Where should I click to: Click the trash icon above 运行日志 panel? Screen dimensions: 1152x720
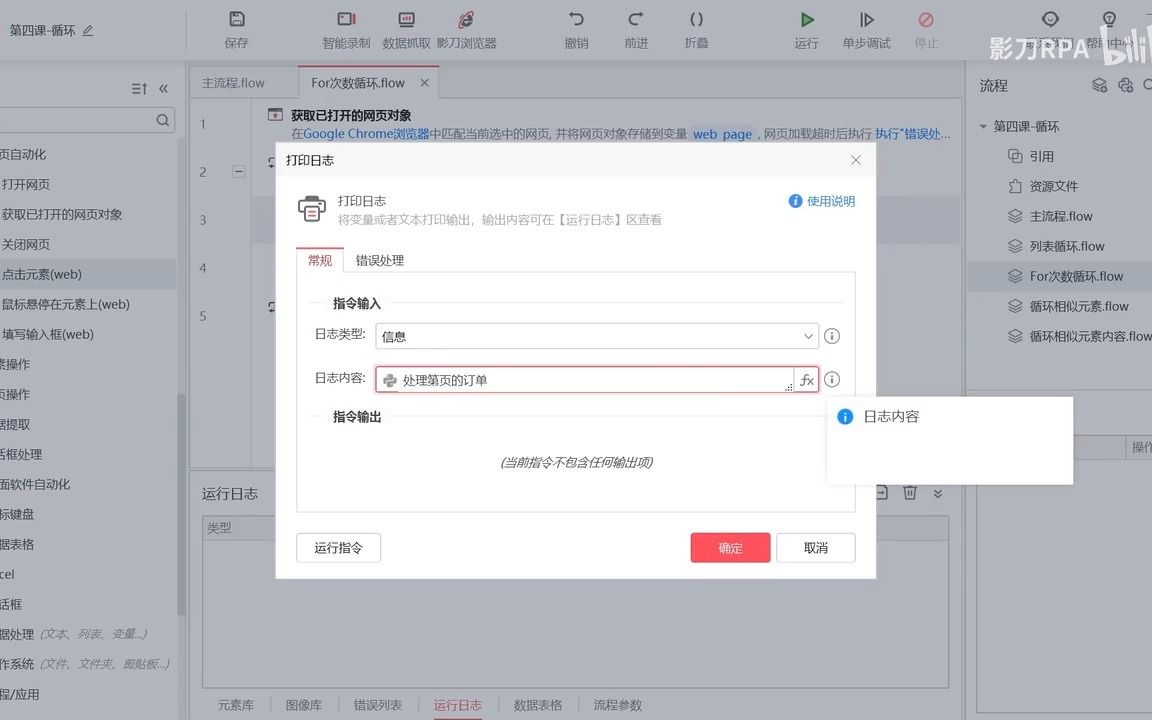(x=909, y=492)
